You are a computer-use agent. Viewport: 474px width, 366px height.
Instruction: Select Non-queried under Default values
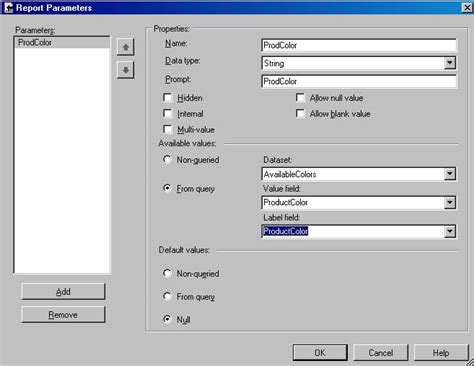167,273
